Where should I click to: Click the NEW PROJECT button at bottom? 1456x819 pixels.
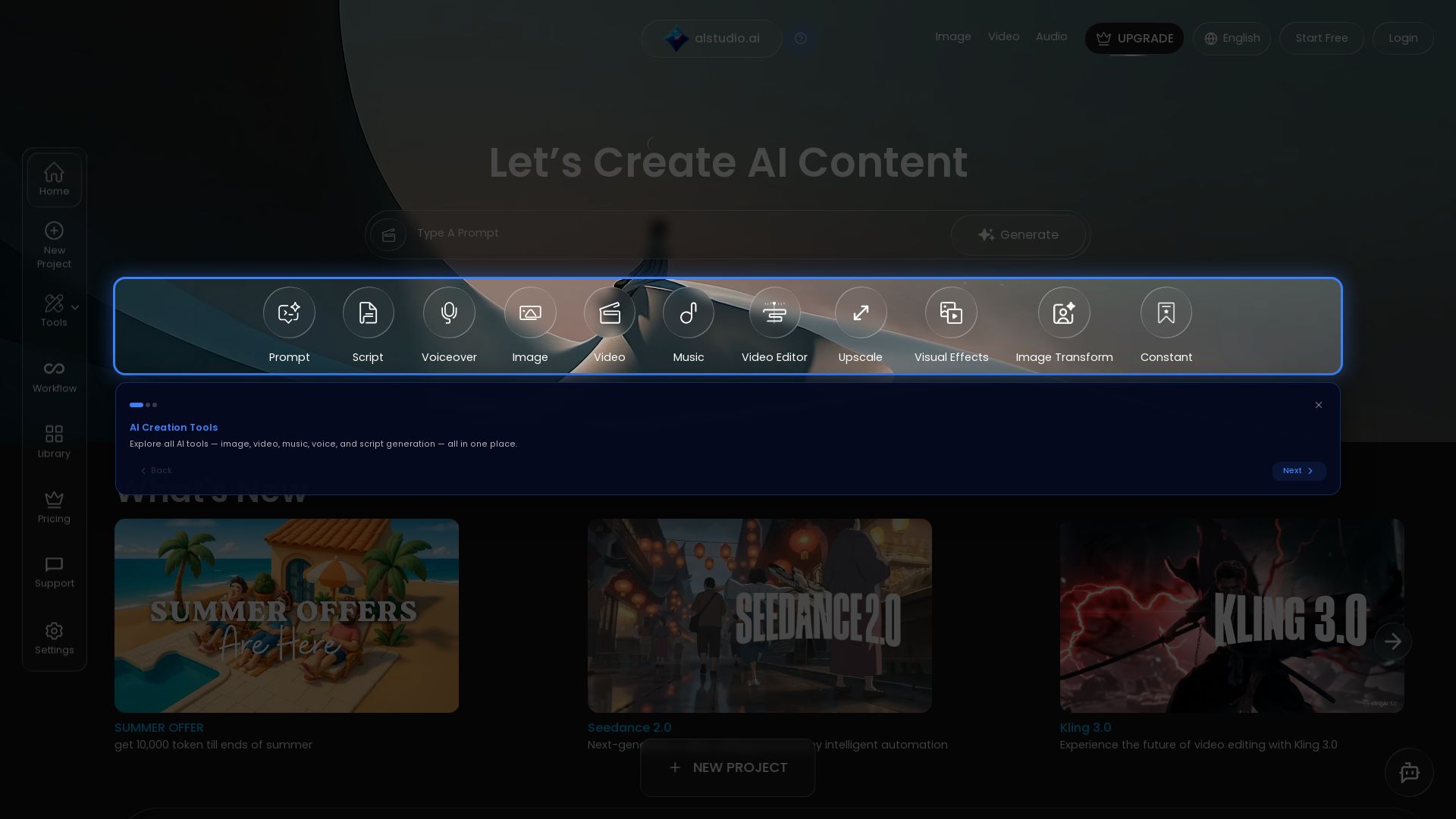tap(727, 768)
